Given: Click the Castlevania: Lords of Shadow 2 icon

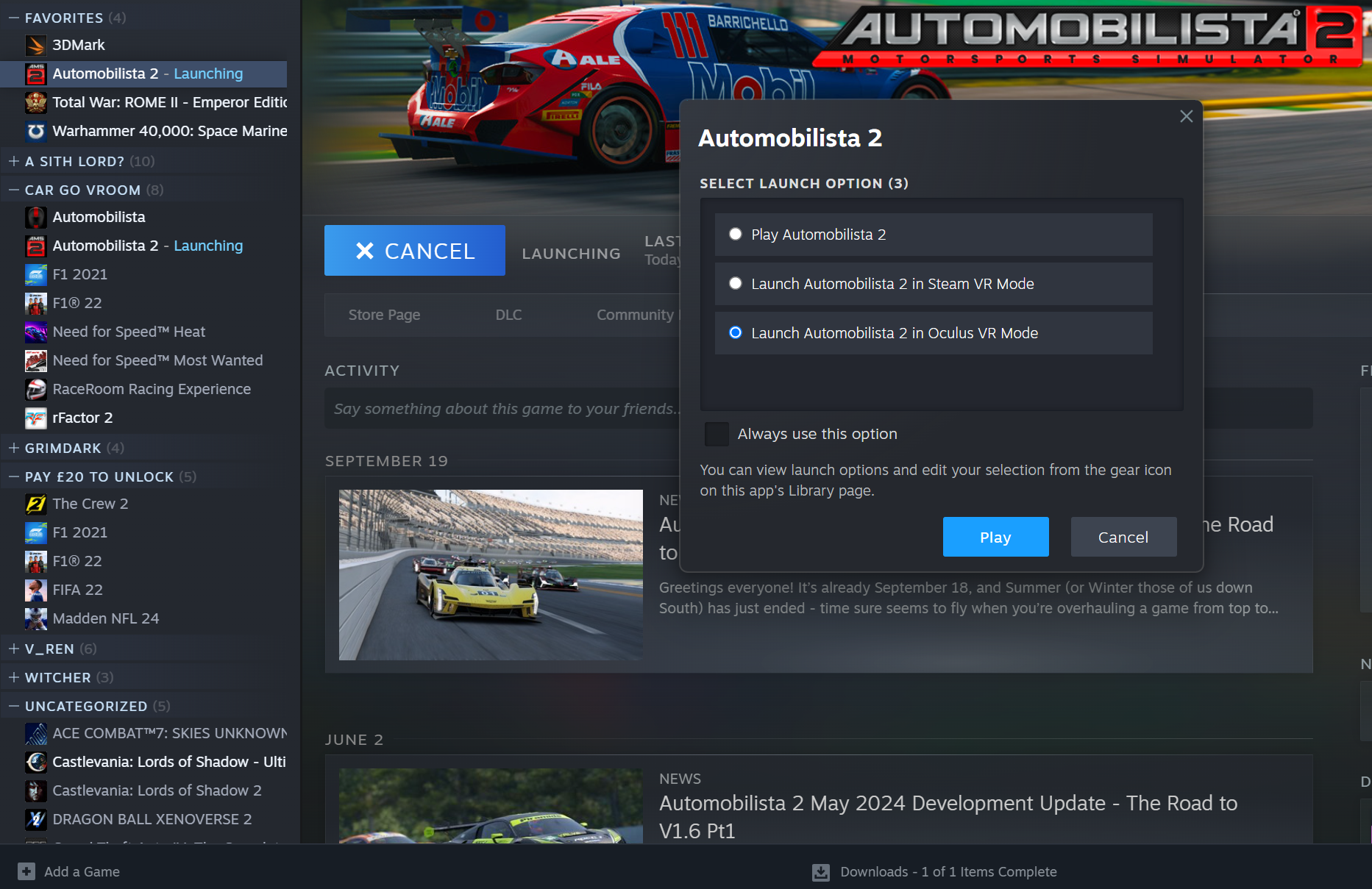Looking at the screenshot, I should coord(35,791).
